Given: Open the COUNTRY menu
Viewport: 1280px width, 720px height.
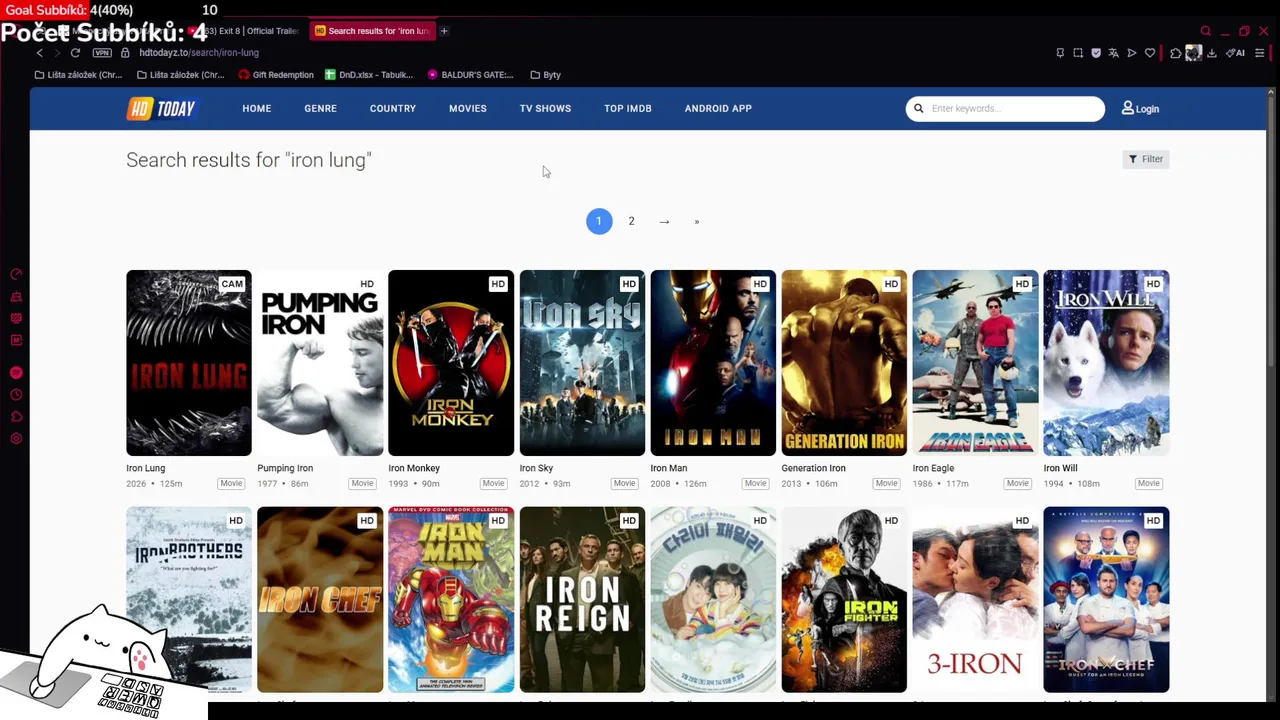Looking at the screenshot, I should 392,108.
